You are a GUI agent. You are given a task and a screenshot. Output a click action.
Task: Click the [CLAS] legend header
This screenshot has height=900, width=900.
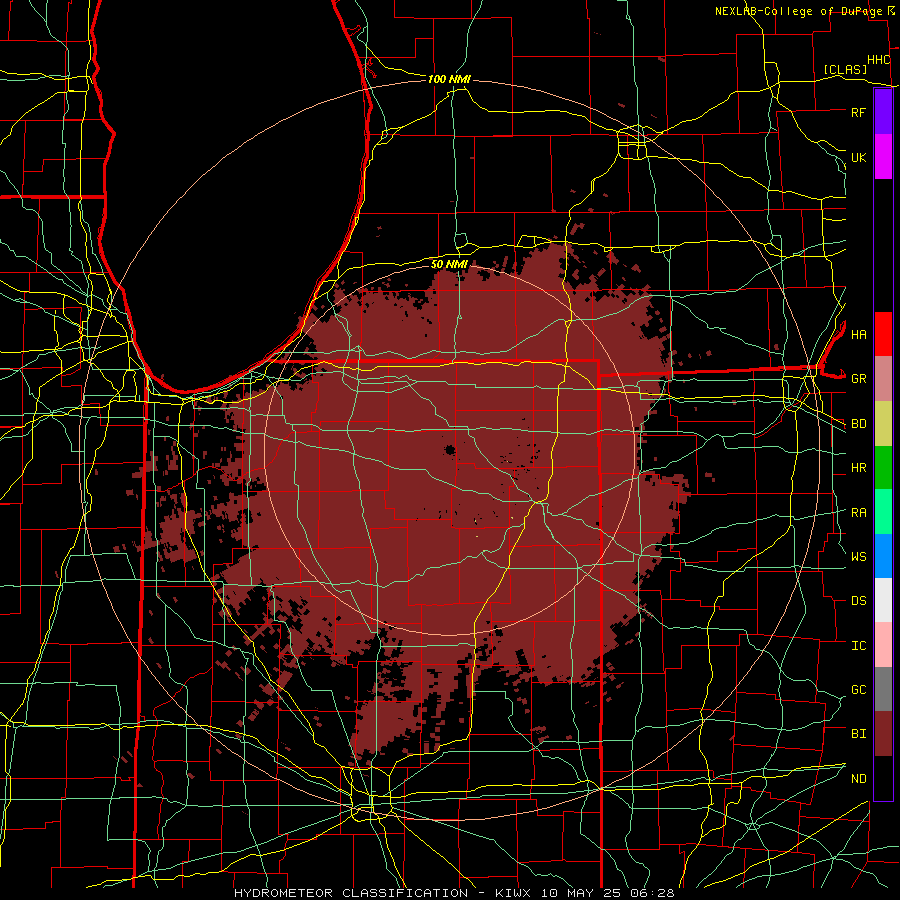(845, 69)
